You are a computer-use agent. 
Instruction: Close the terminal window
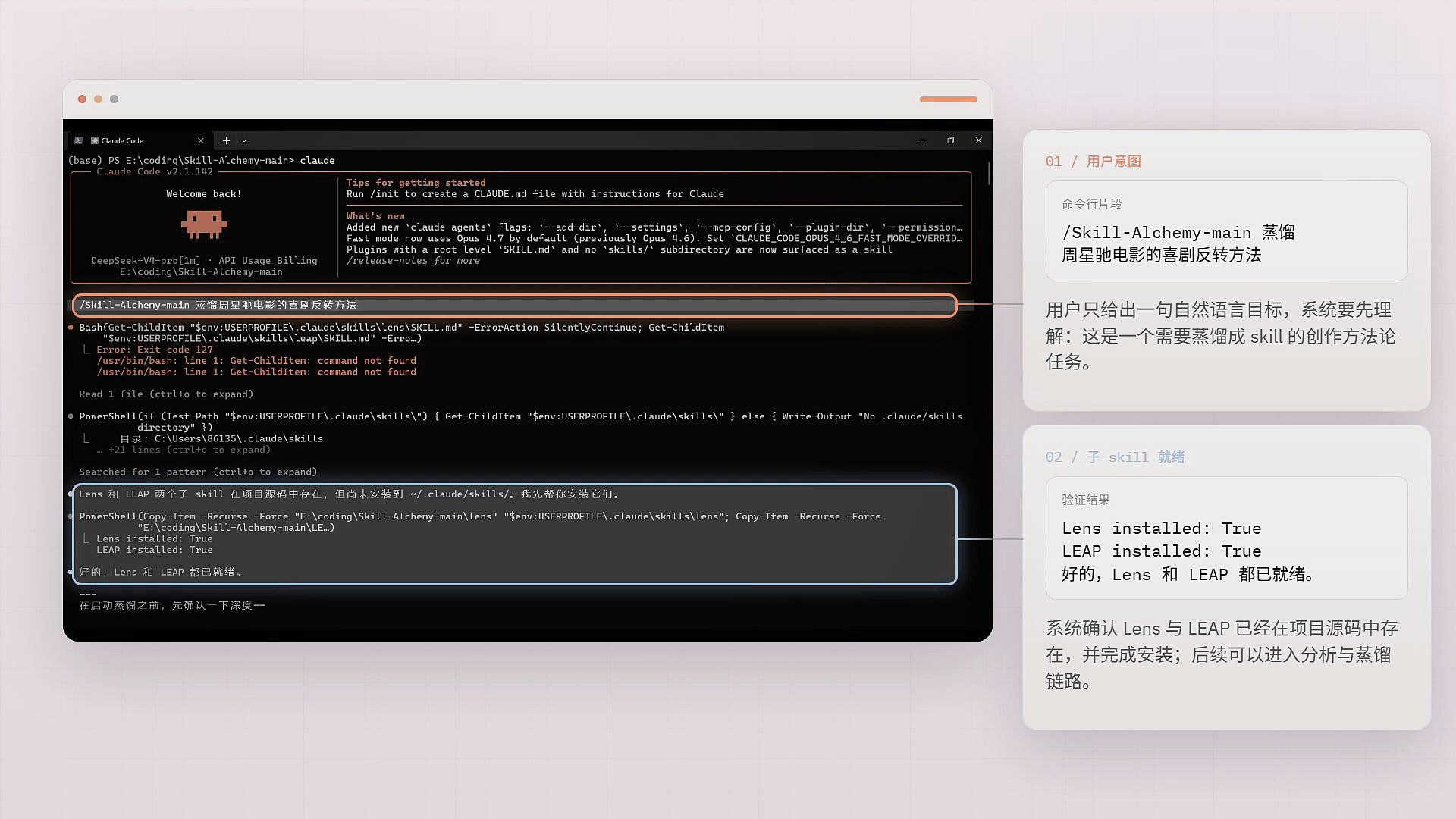tap(978, 140)
